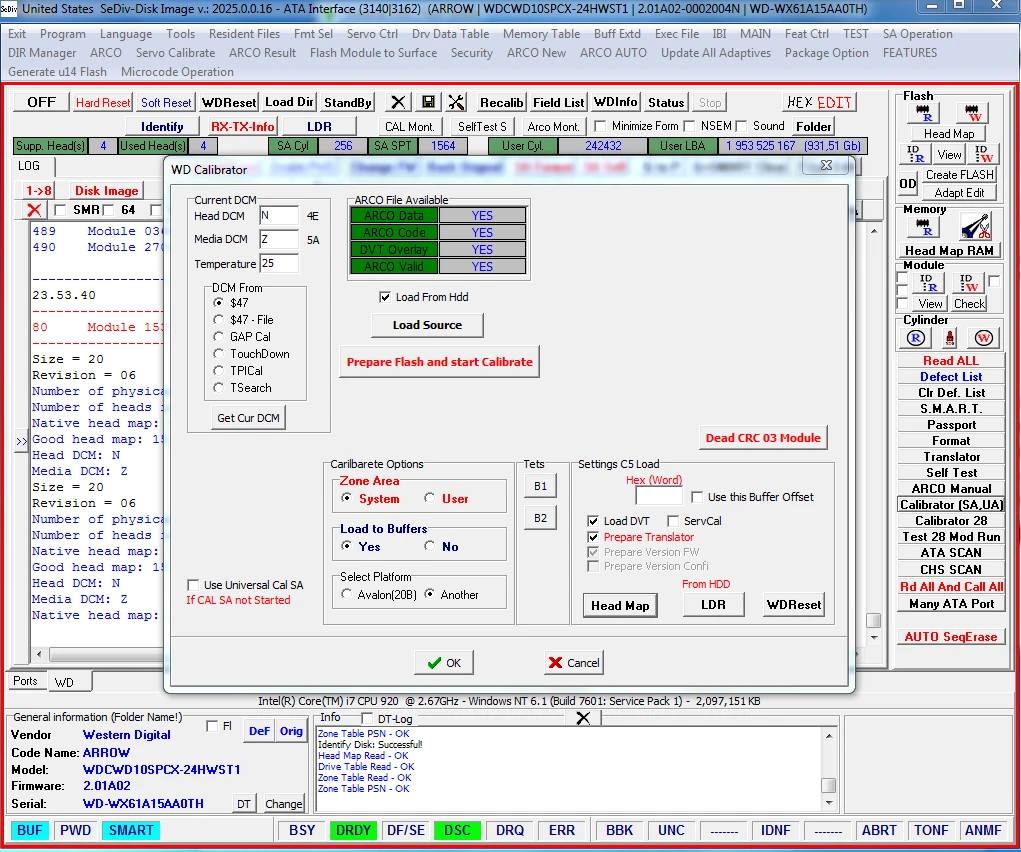Click the Info log scroll down arrow
This screenshot has width=1021, height=852.
(829, 802)
